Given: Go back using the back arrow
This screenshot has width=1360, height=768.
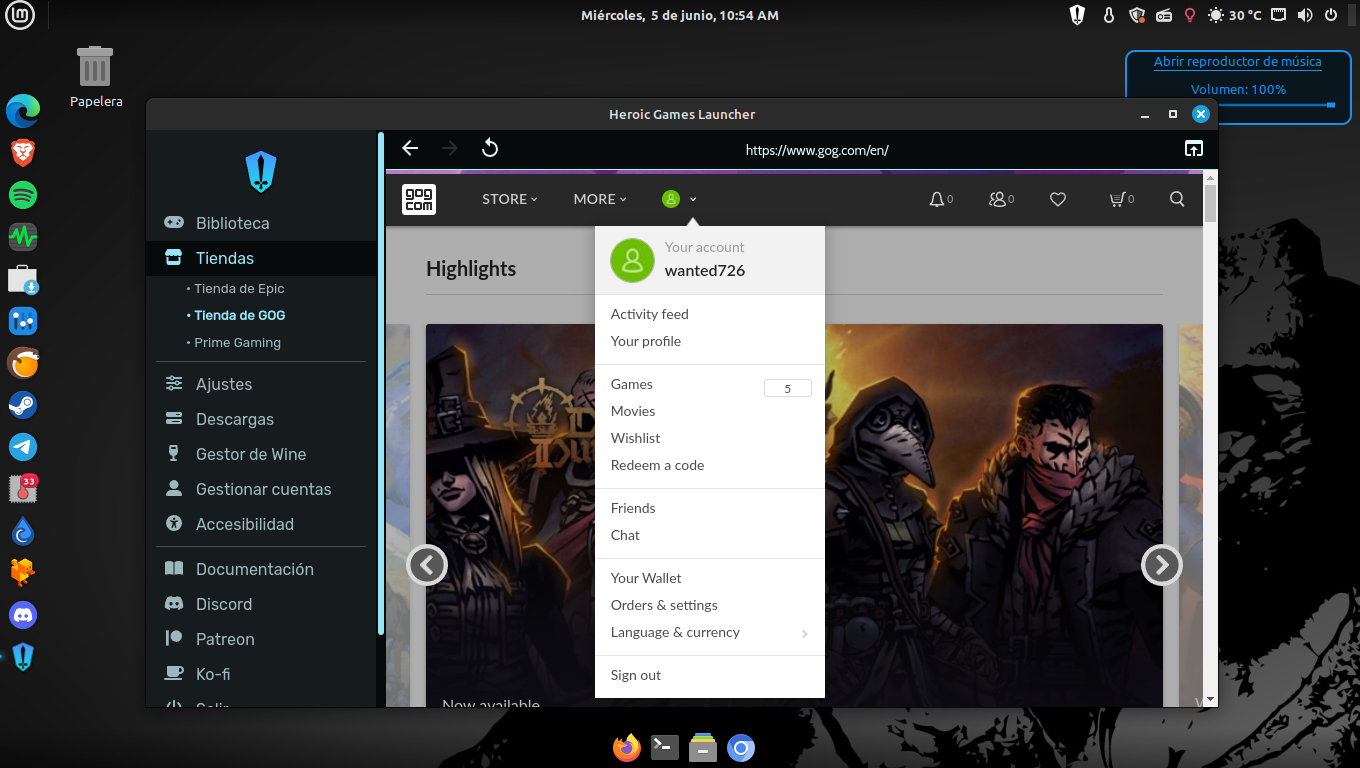Looking at the screenshot, I should pos(410,149).
